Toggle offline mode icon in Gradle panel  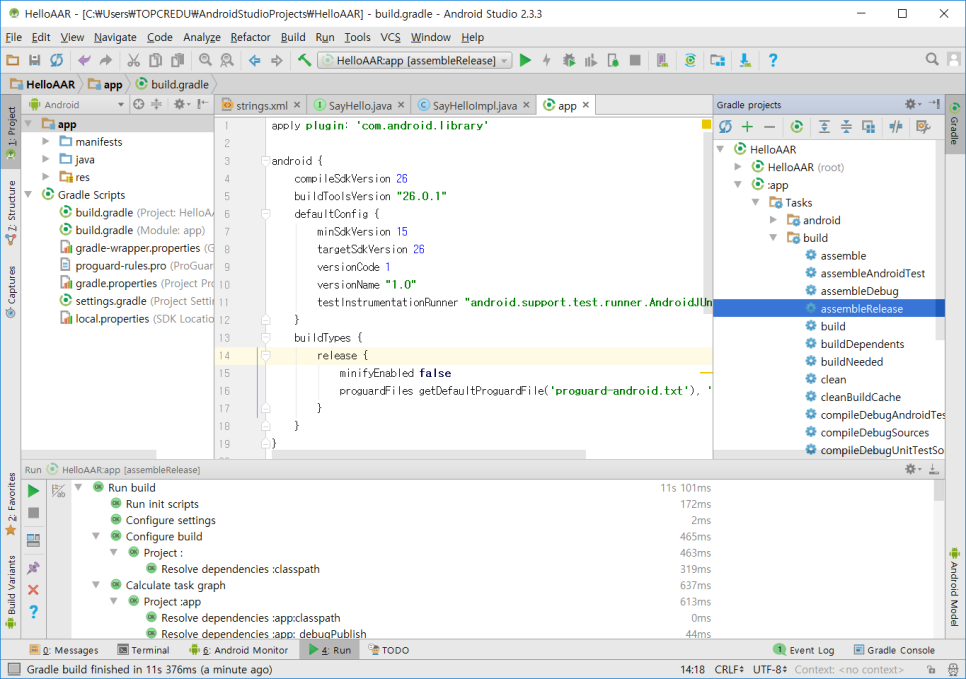pos(896,127)
